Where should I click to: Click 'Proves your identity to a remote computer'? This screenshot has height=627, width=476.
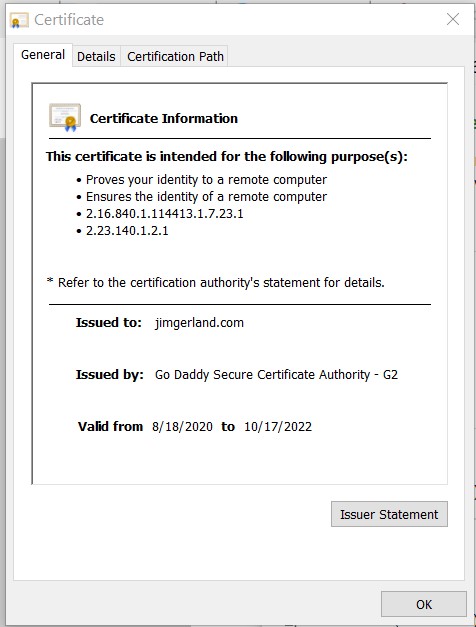point(206,180)
